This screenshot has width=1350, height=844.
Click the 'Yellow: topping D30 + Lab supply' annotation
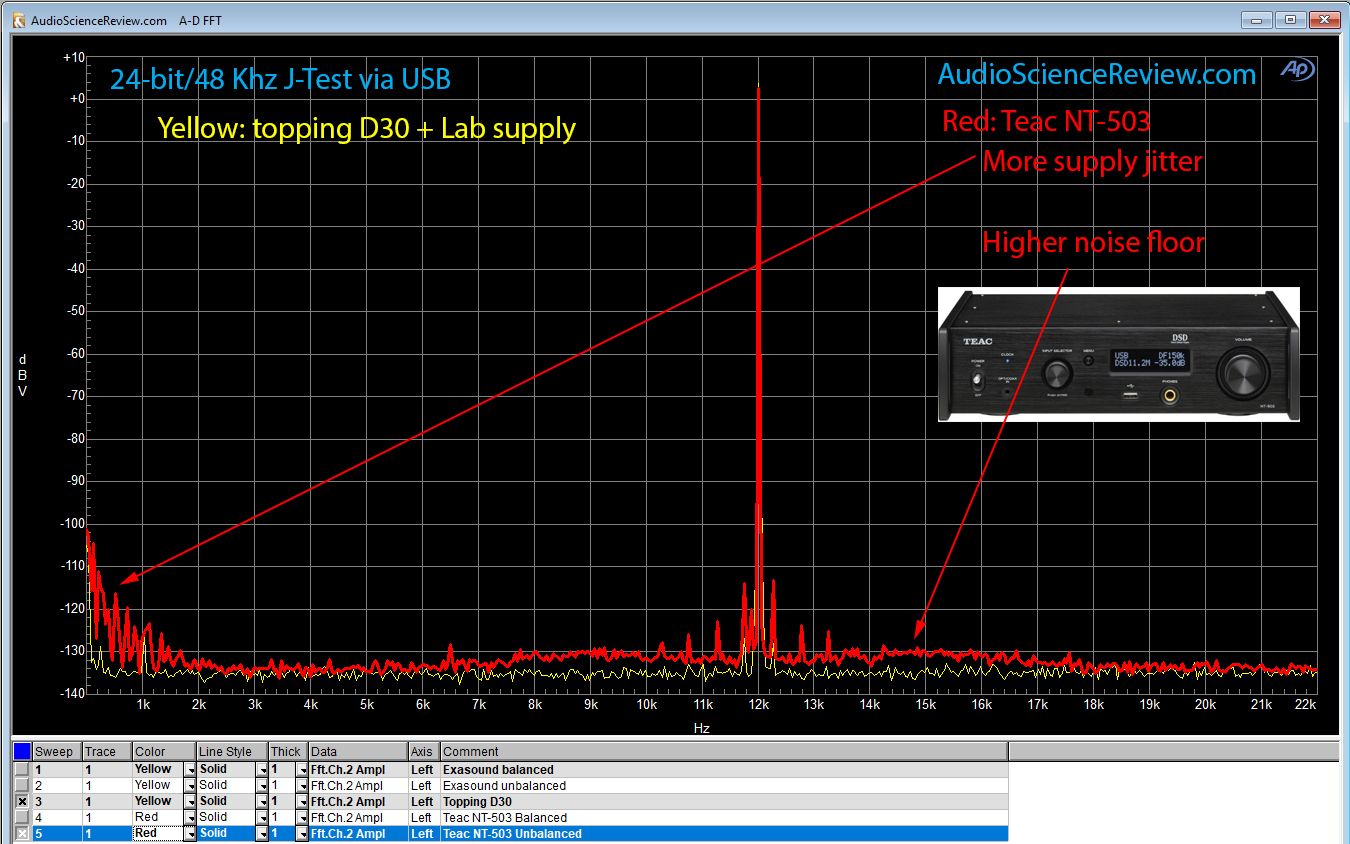(366, 128)
